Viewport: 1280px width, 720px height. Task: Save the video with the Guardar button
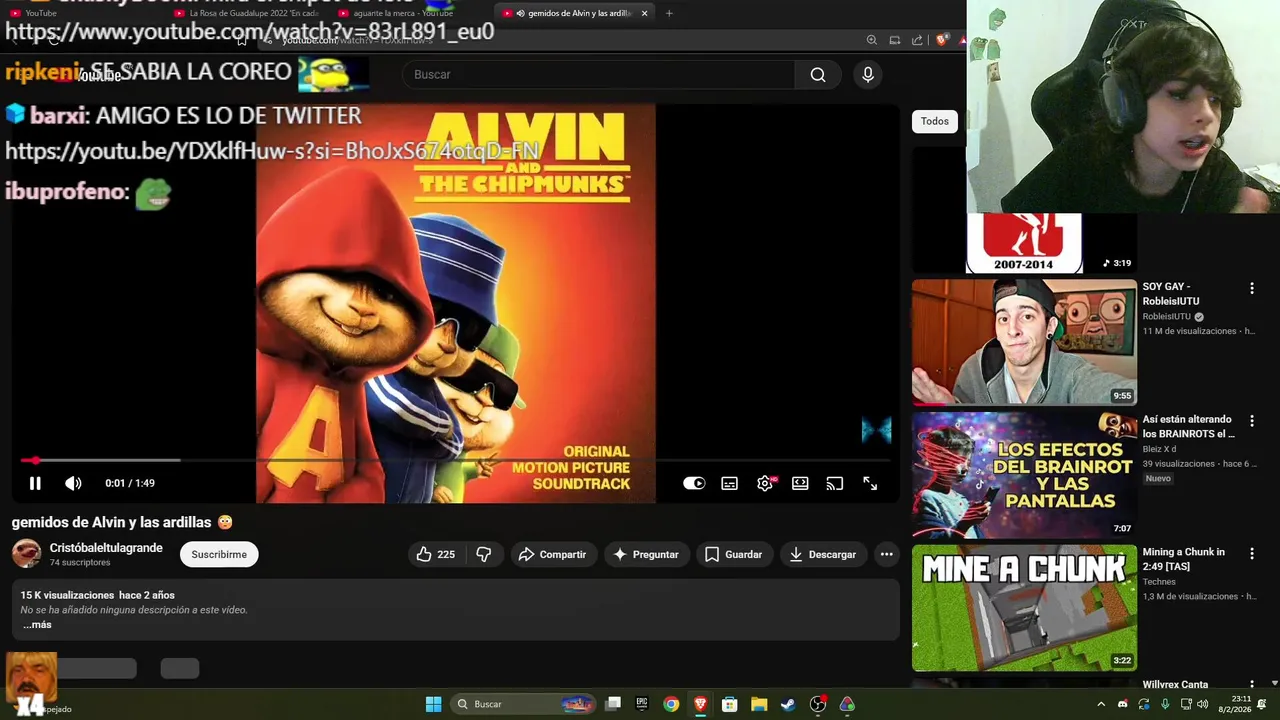tap(734, 554)
